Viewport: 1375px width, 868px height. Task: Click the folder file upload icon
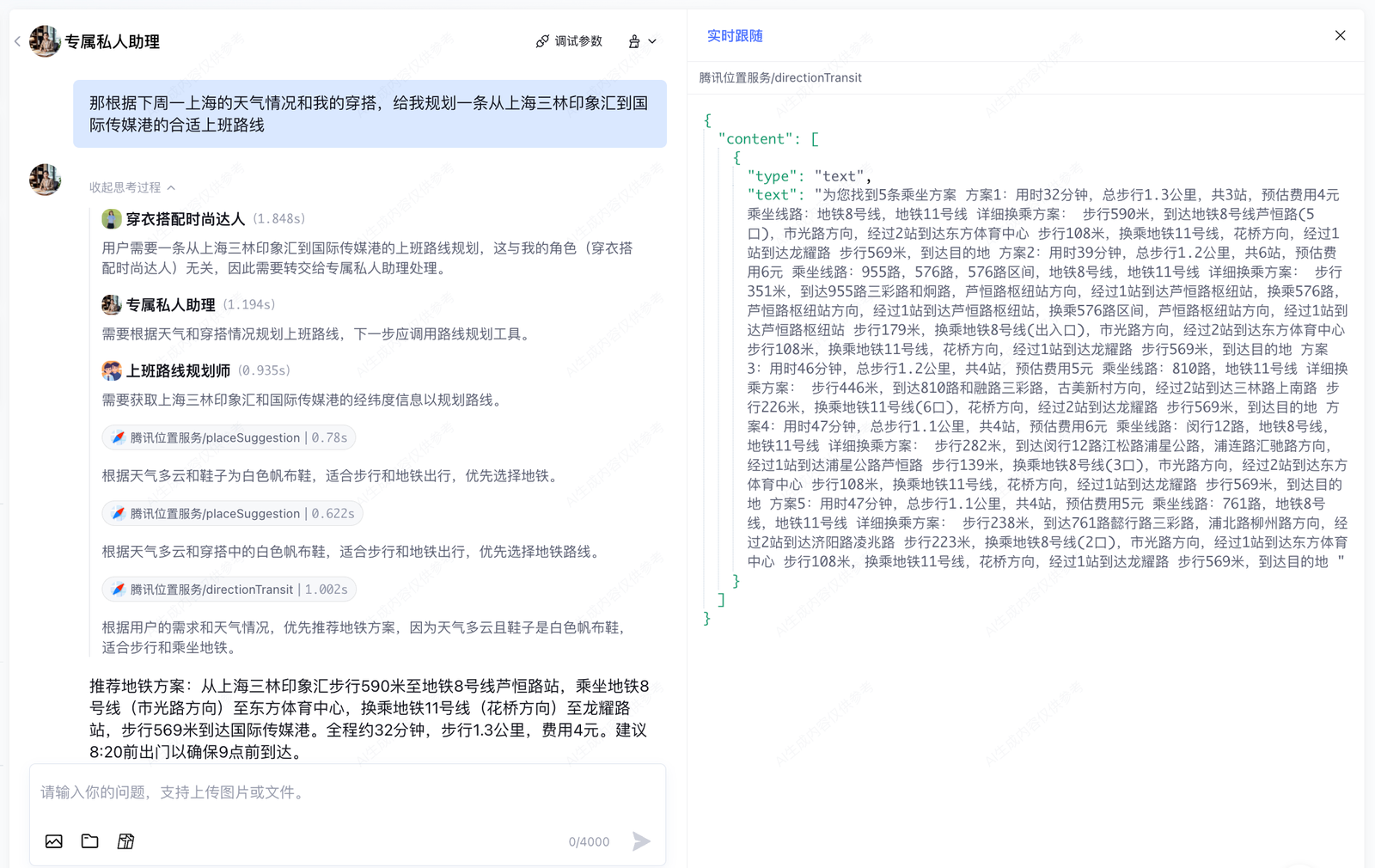click(90, 841)
